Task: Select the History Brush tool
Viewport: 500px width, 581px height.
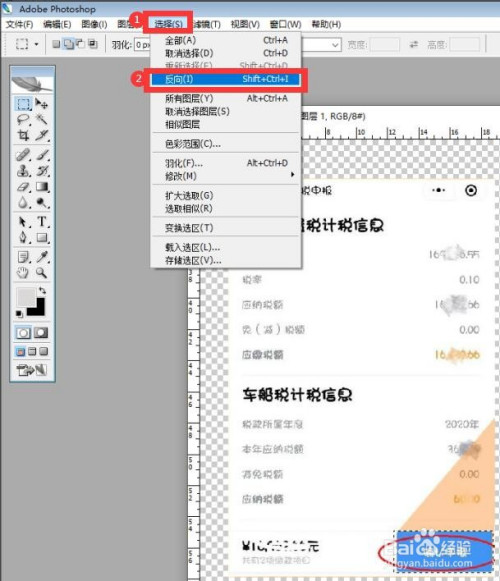Action: (42, 170)
